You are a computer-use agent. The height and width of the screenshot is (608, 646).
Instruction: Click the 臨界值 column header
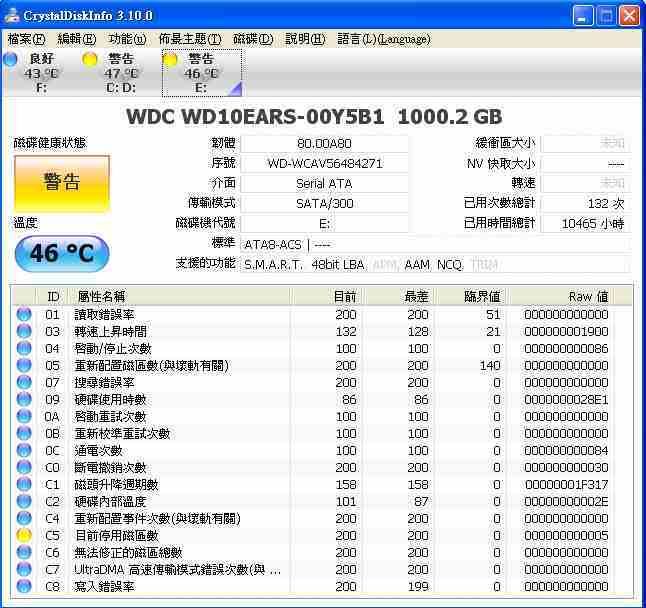pyautogui.click(x=471, y=296)
